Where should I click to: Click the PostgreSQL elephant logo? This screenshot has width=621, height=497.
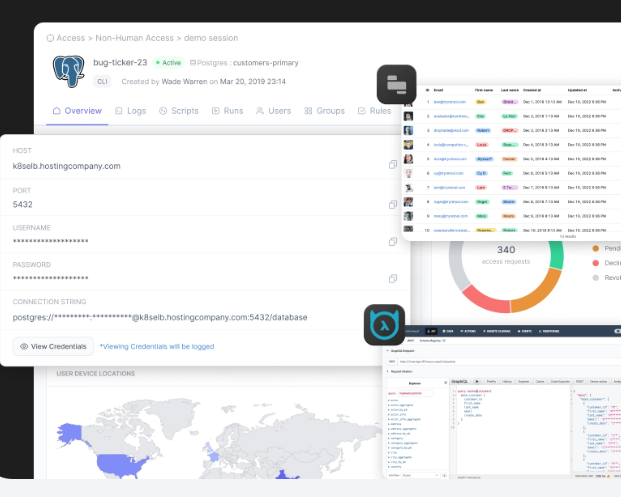tap(69, 72)
